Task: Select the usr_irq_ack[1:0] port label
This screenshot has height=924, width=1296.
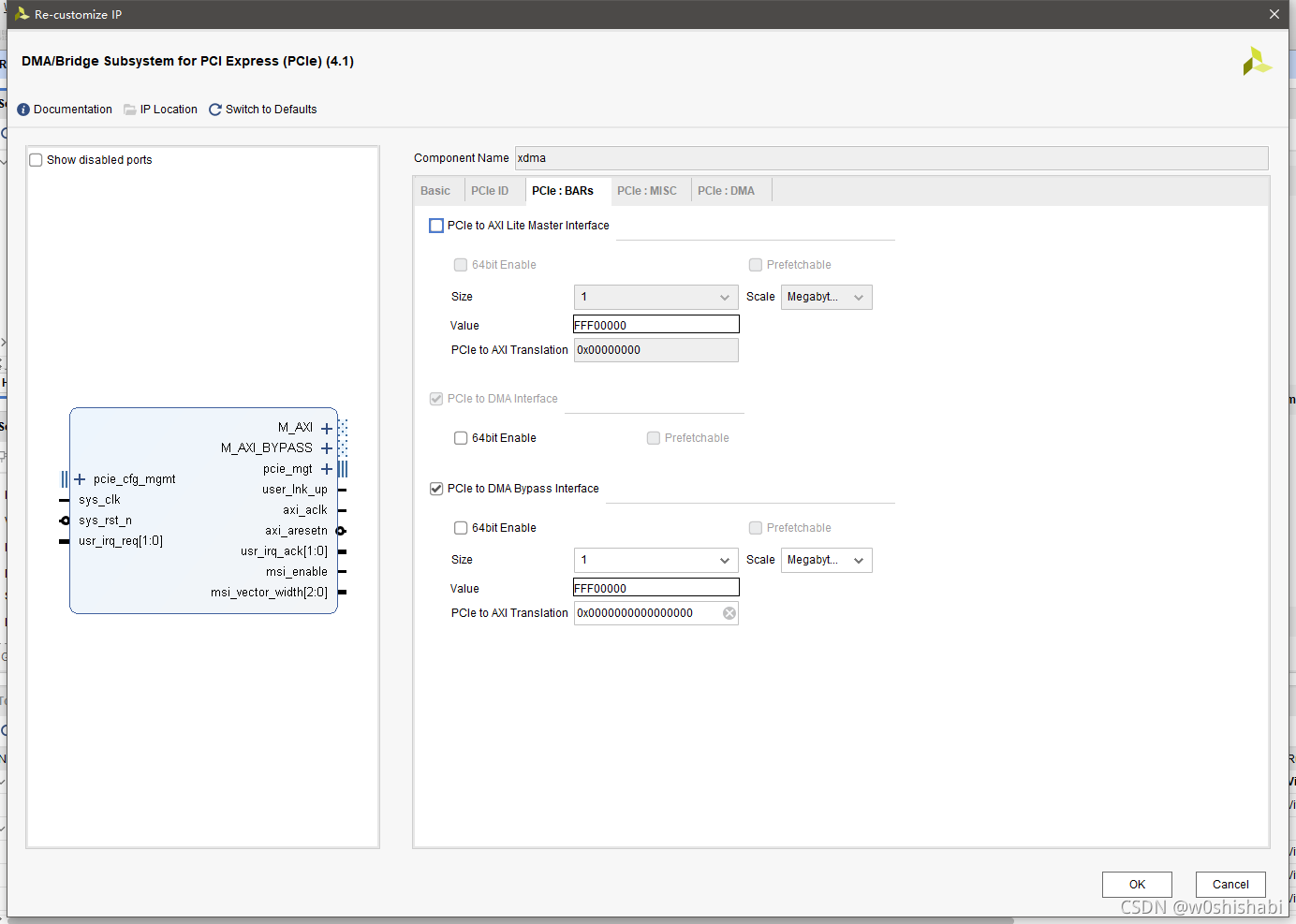Action: point(284,551)
